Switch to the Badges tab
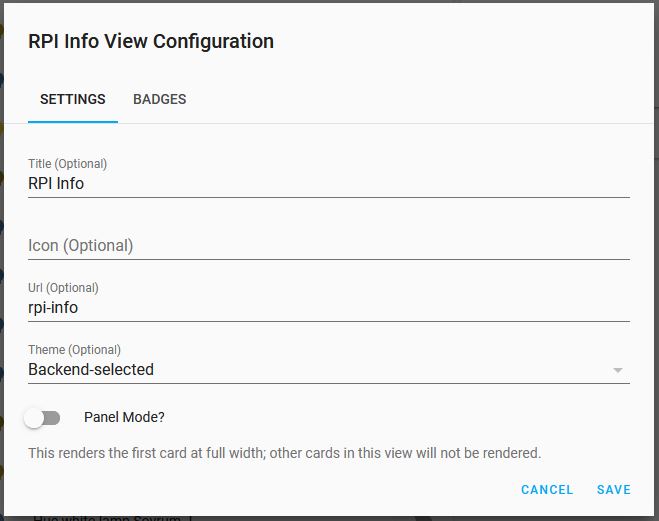Screen dimensions: 659x521 pyautogui.click(x=160, y=99)
